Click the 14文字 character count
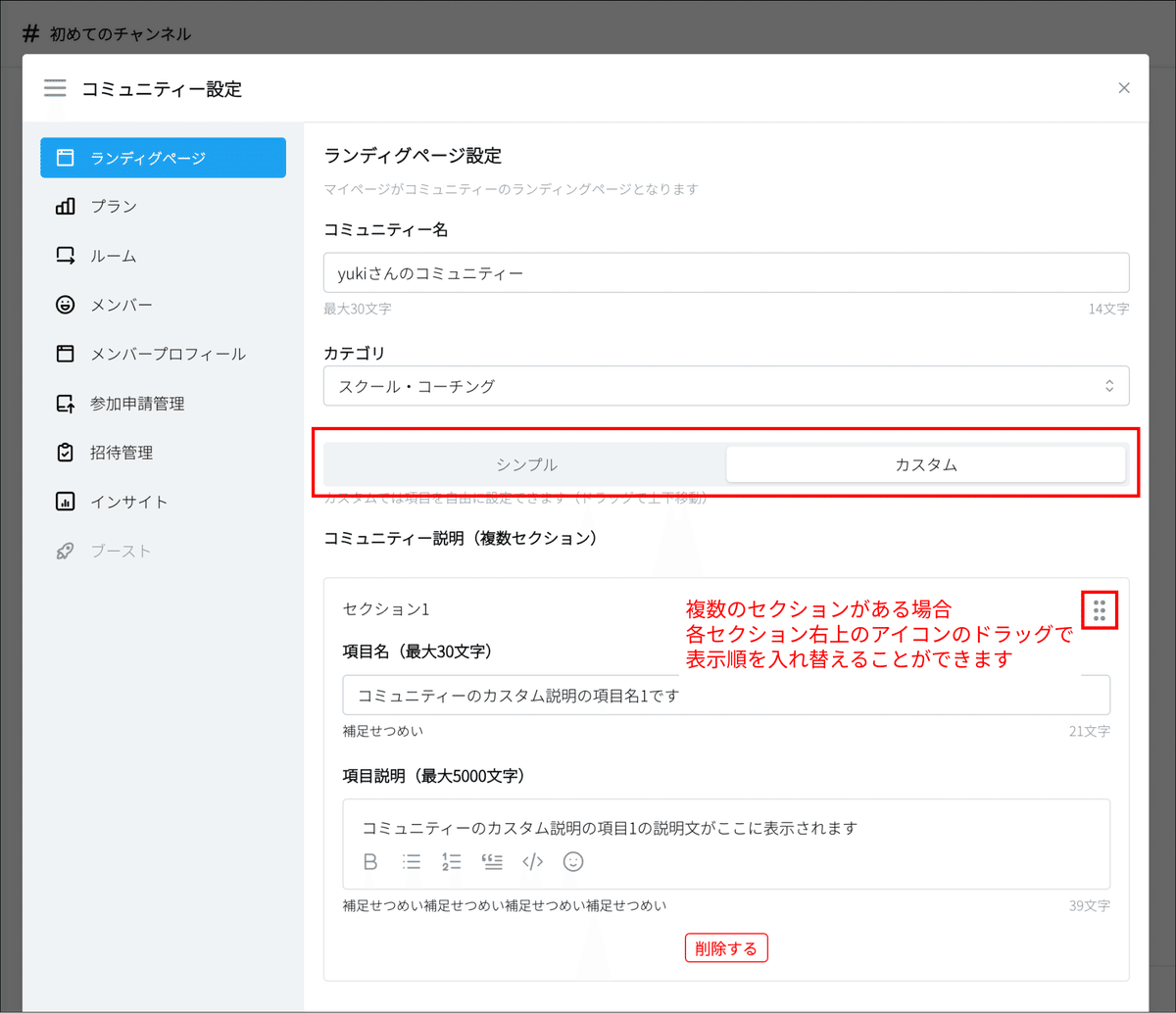This screenshot has height=1013, width=1176. coord(1108,309)
